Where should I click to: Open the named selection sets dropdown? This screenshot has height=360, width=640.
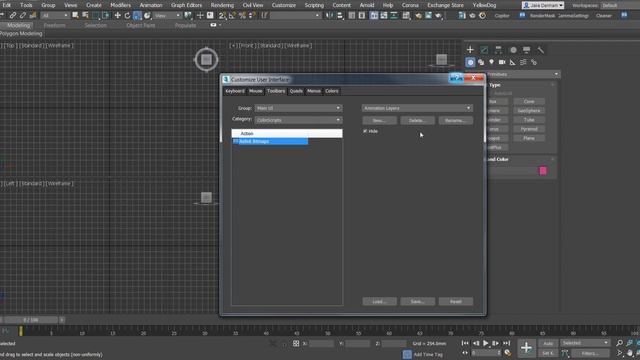[295, 16]
